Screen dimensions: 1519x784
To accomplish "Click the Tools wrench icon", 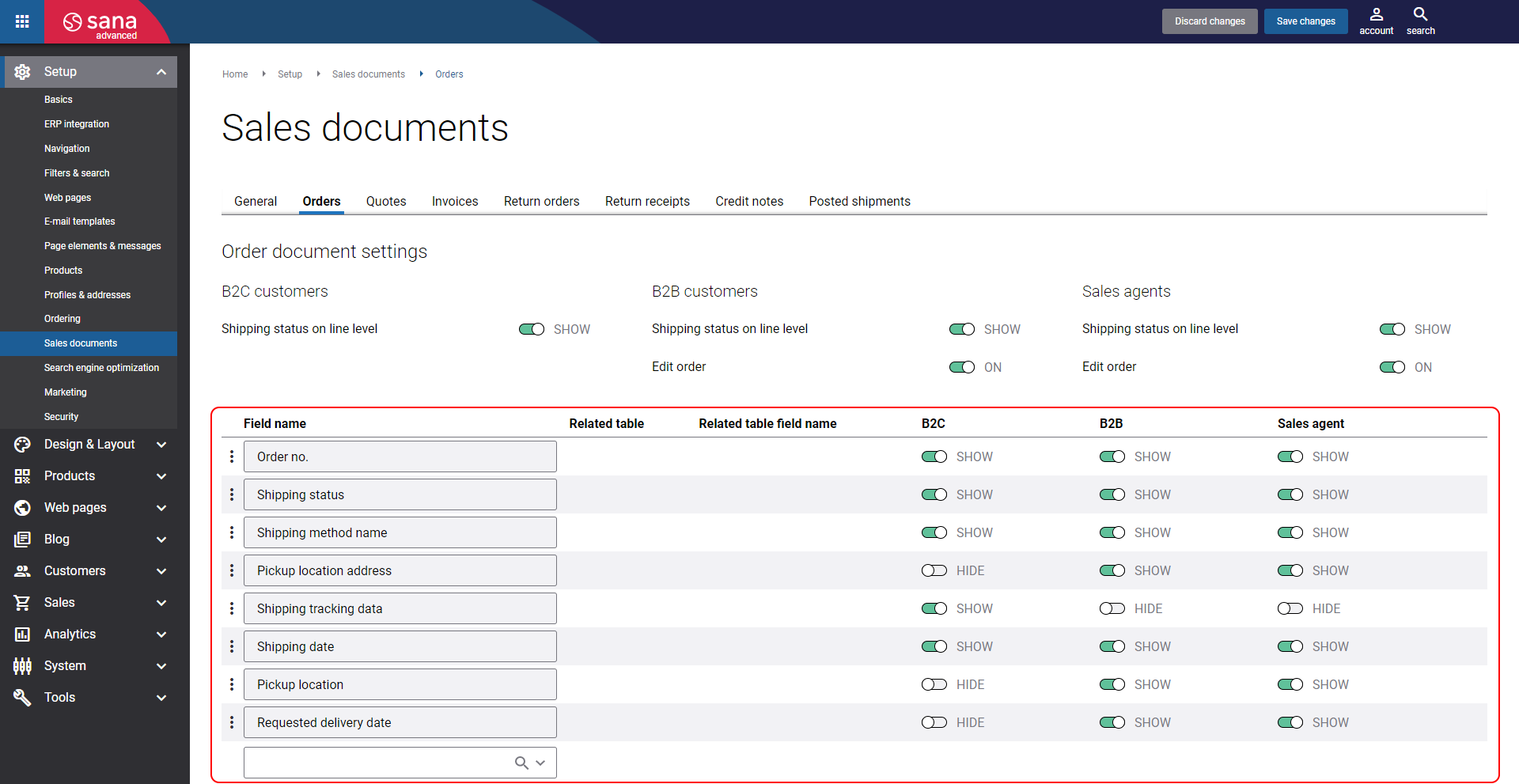I will point(22,698).
